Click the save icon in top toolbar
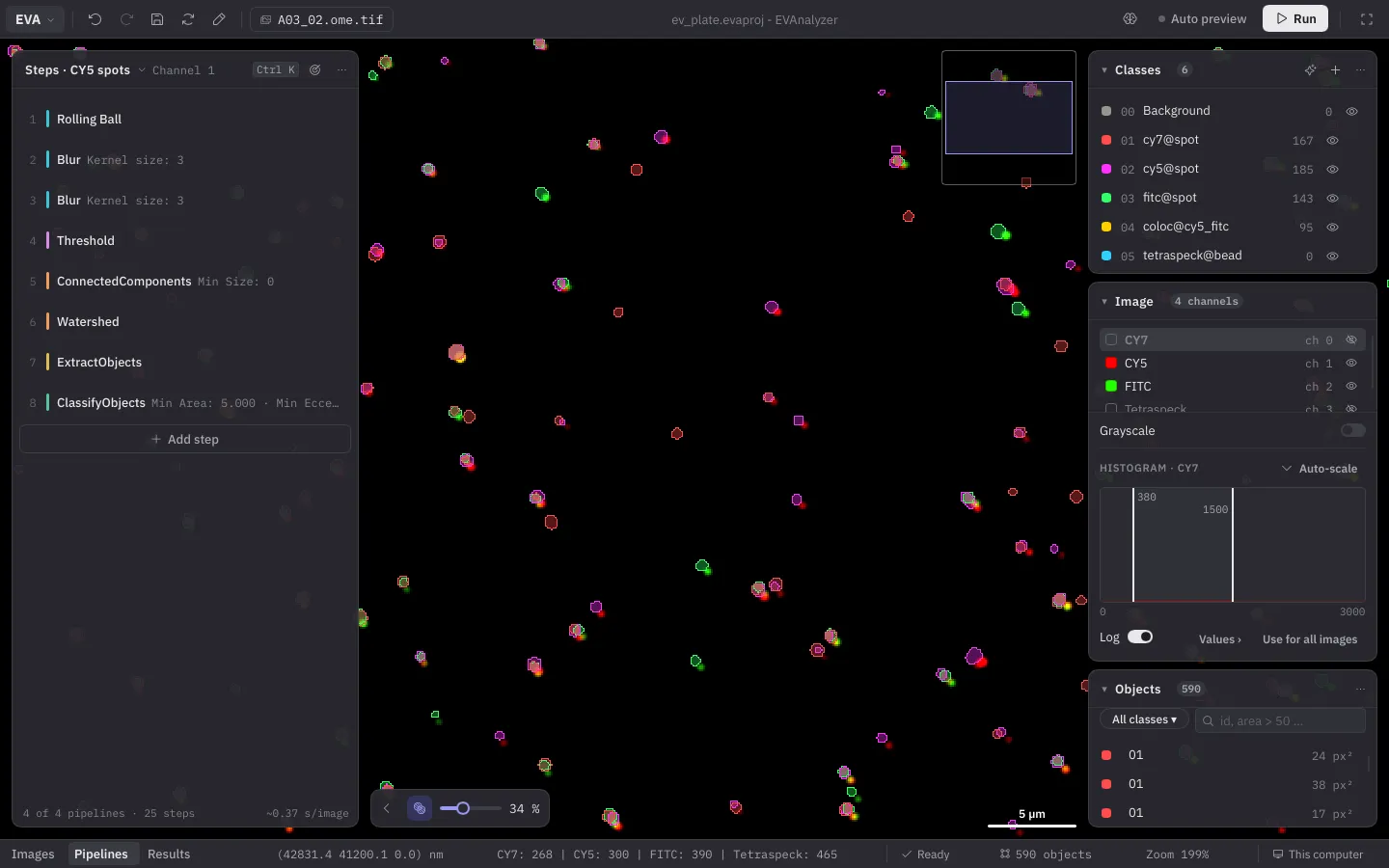The image size is (1389, 868). point(157,19)
